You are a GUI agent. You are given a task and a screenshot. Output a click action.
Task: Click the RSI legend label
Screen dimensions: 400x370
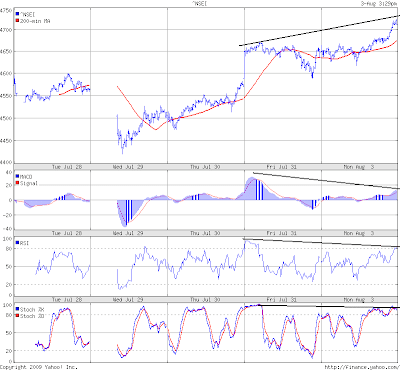[24, 243]
